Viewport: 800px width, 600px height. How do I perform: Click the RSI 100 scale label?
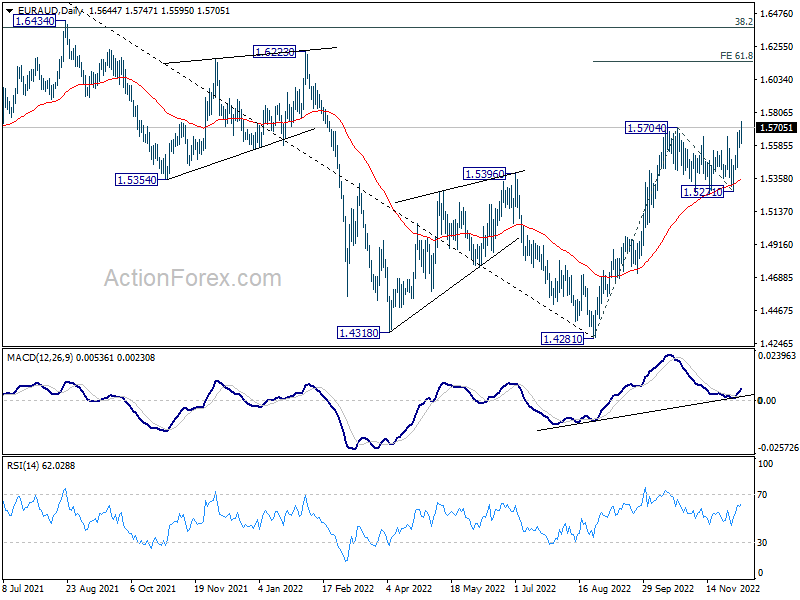(x=765, y=464)
